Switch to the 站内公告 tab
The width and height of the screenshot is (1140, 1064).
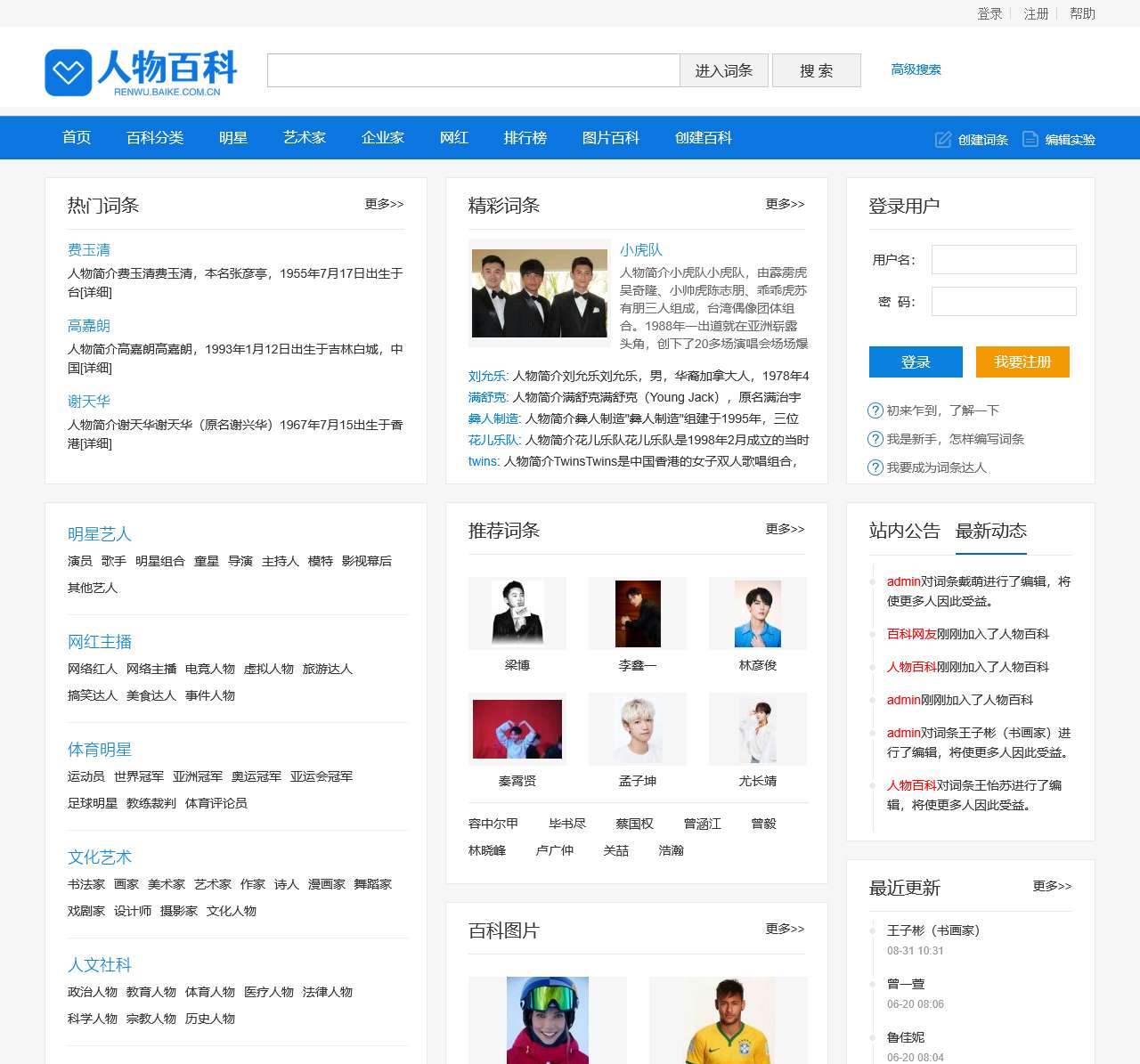click(905, 532)
